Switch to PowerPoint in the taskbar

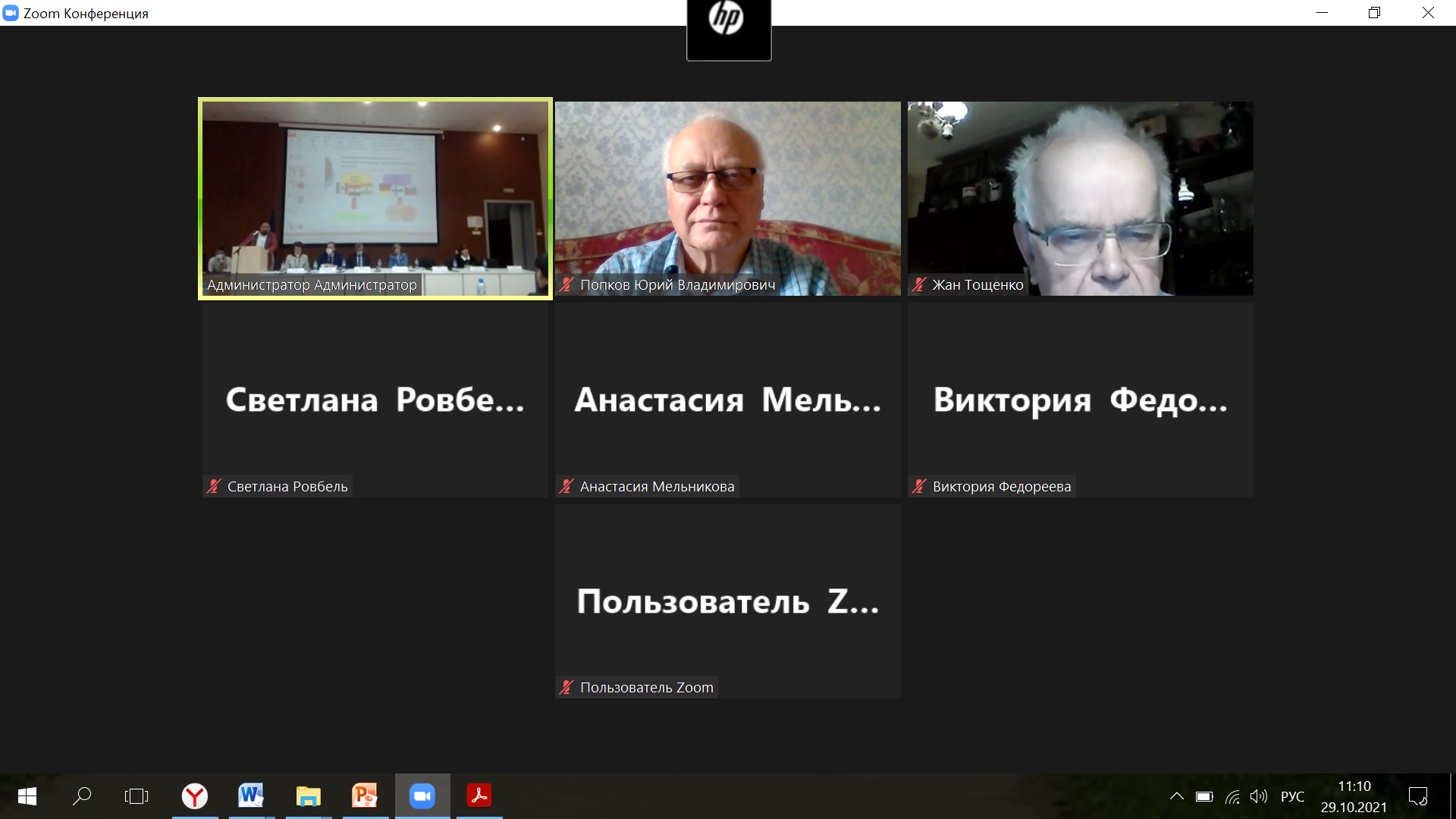coord(365,795)
